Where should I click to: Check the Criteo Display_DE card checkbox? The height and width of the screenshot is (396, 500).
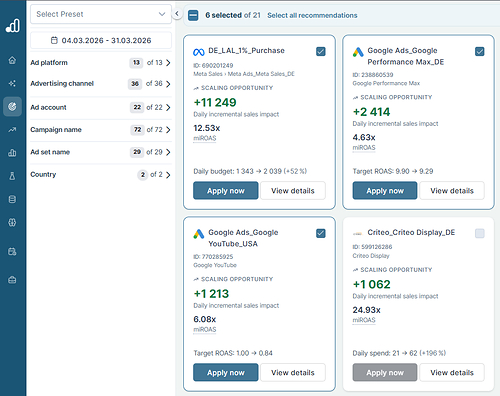tap(480, 233)
